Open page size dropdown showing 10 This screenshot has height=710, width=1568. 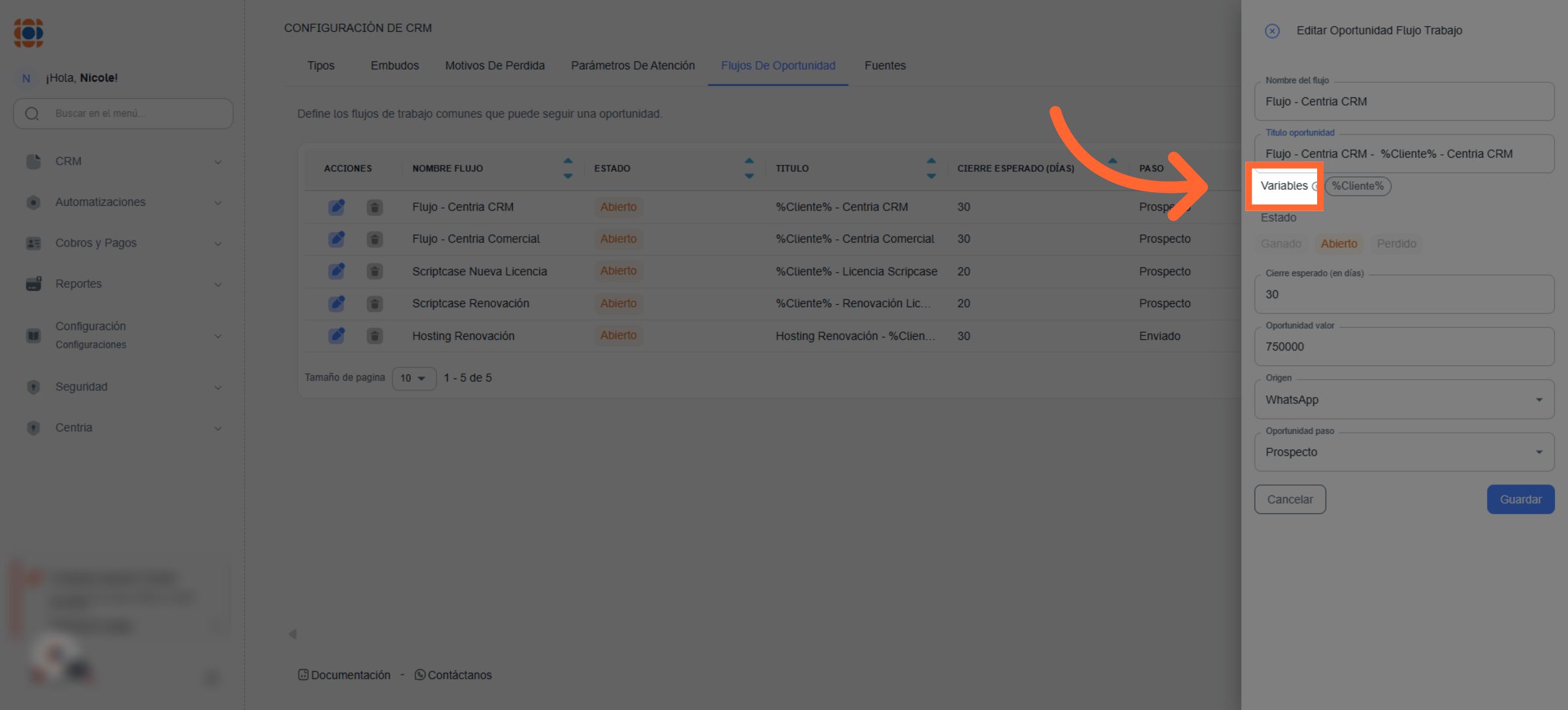tap(414, 378)
